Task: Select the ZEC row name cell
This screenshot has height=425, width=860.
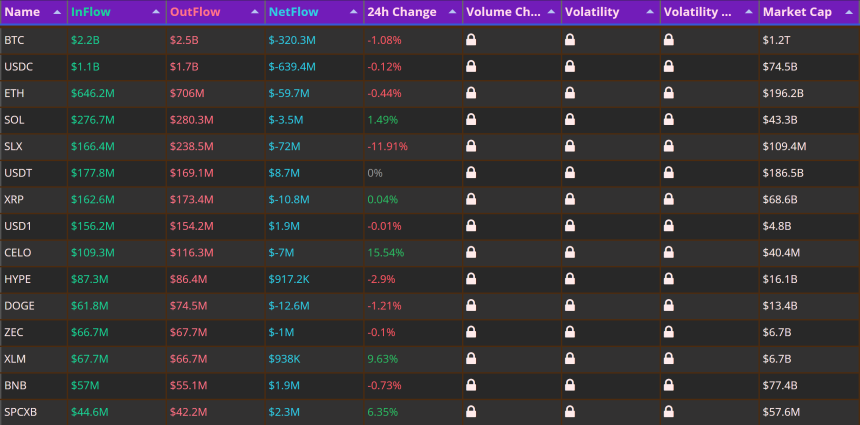Action: click(14, 332)
